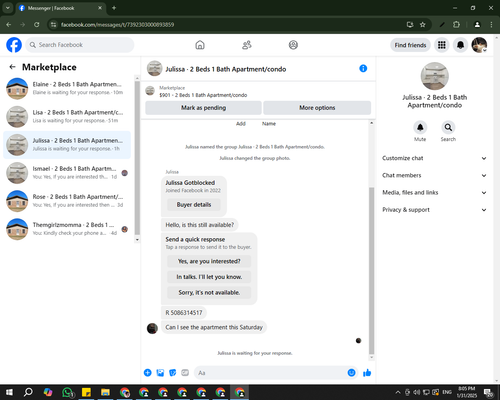Go back with the Marketplace arrow
Viewport: 500px width, 400px height.
(x=12, y=67)
